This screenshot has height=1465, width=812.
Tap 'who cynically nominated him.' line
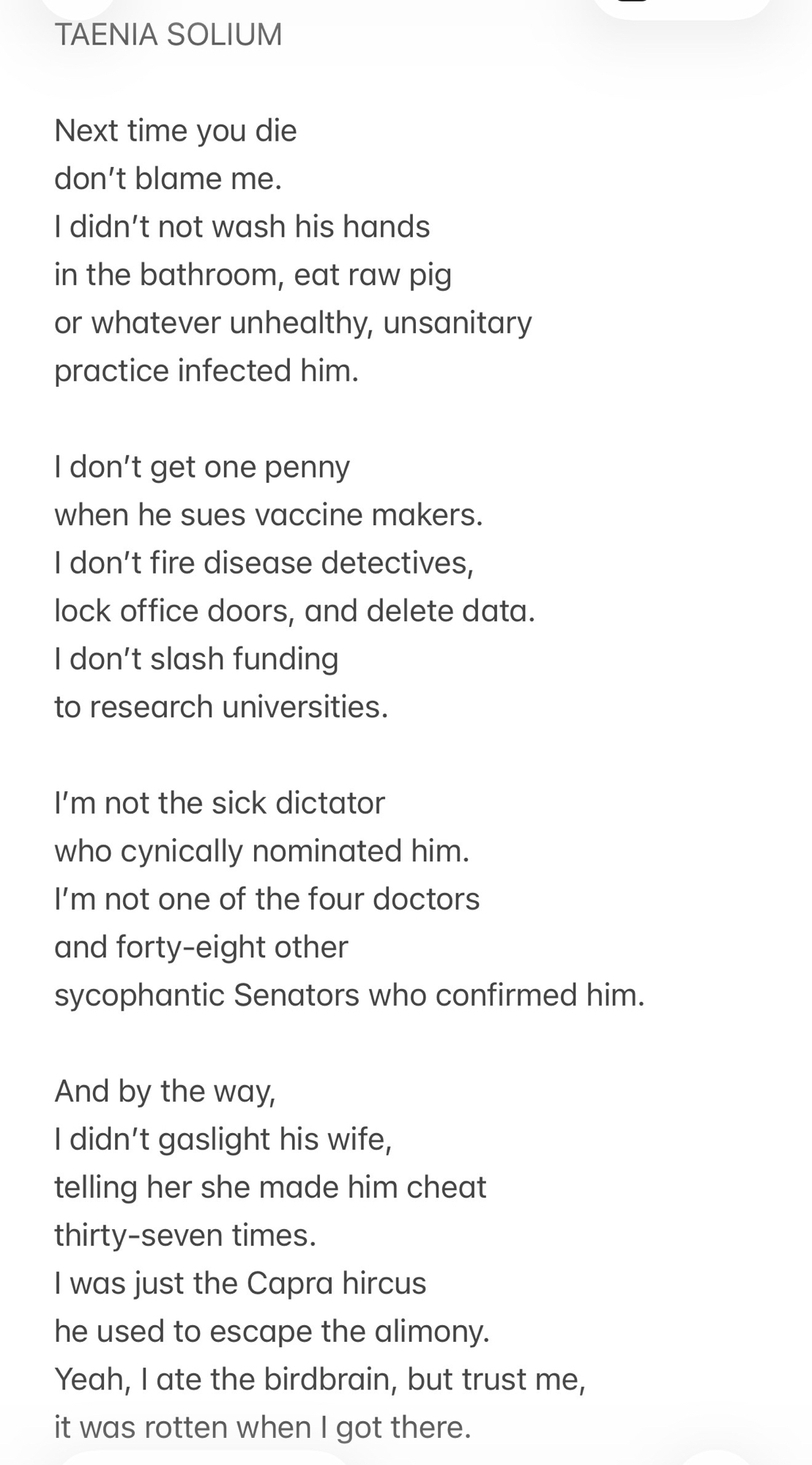[x=262, y=851]
